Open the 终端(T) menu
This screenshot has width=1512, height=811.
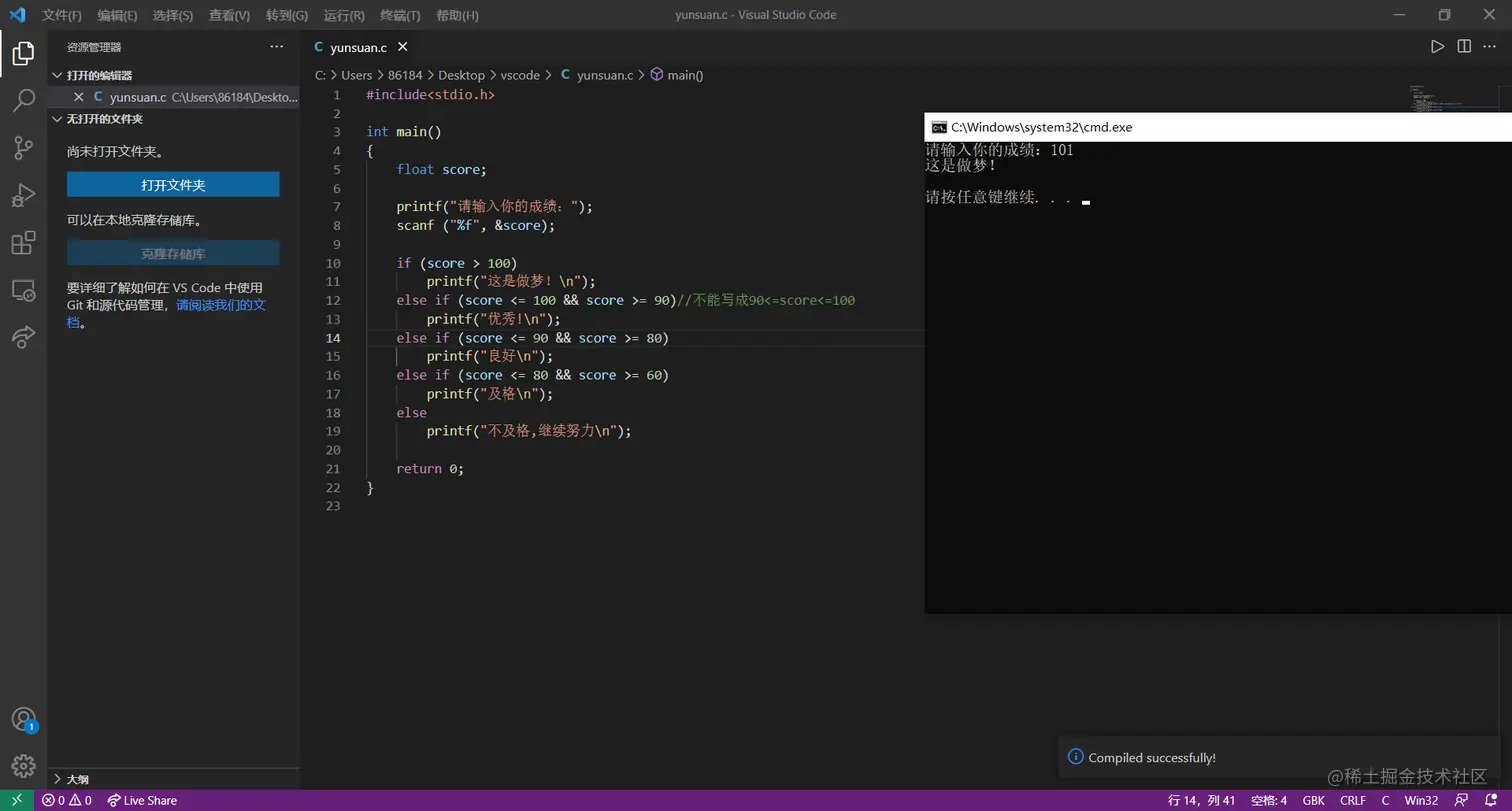(x=400, y=15)
